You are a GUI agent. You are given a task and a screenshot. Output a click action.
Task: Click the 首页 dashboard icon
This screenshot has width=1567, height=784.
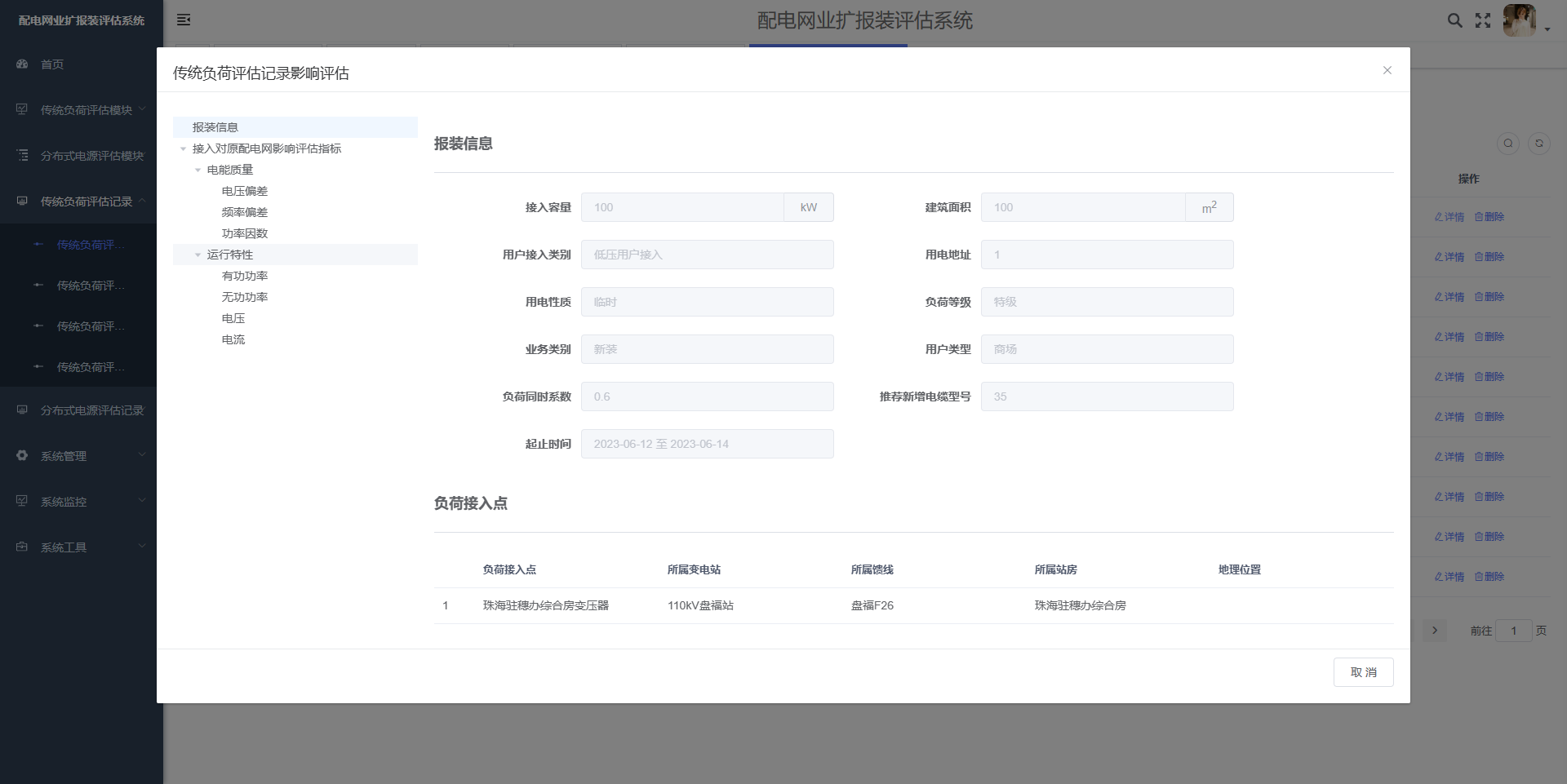coord(22,64)
